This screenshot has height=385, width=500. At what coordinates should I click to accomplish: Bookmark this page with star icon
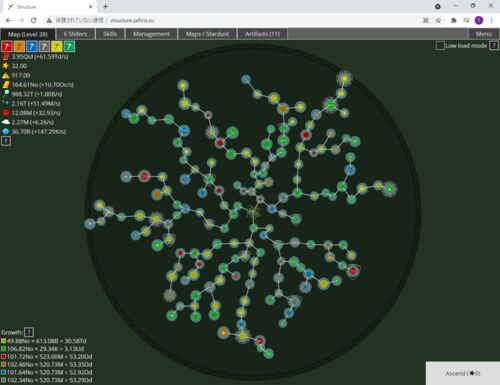pyautogui.click(x=438, y=20)
